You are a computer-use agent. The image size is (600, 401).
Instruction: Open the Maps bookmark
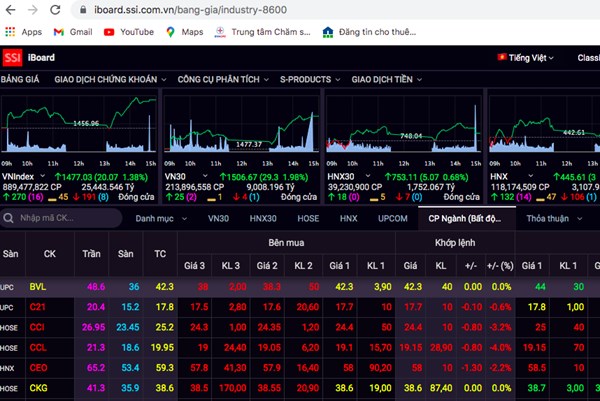pyautogui.click(x=184, y=32)
